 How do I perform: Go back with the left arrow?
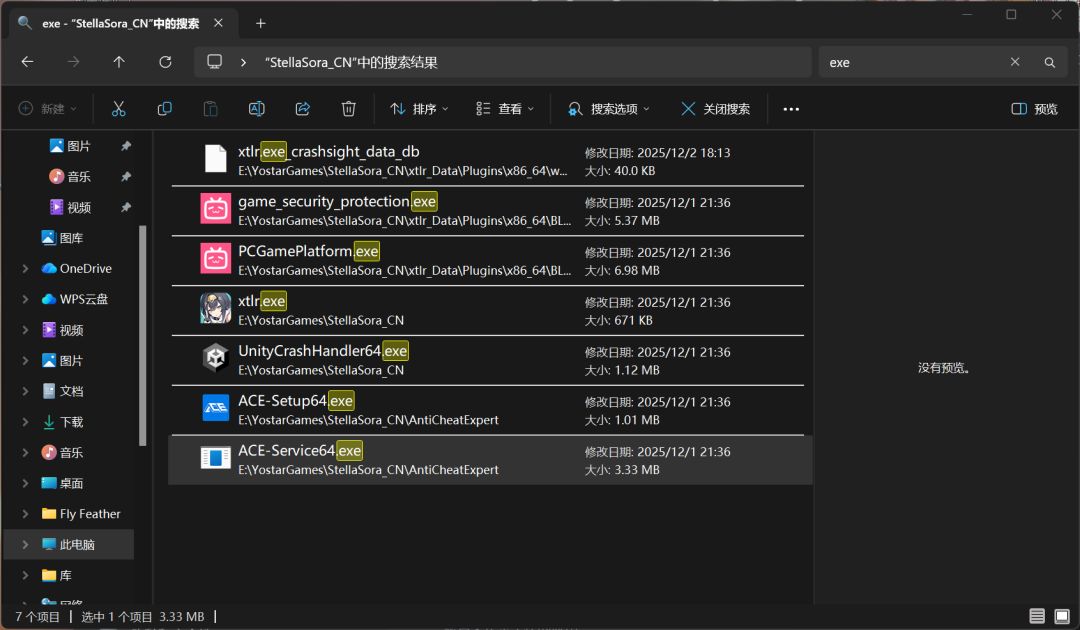click(x=28, y=62)
